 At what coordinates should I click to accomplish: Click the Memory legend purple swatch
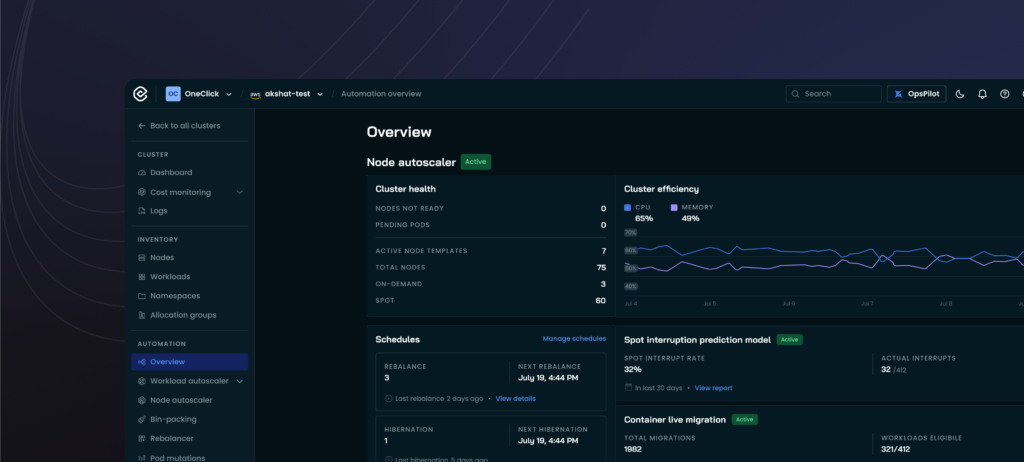coord(674,207)
